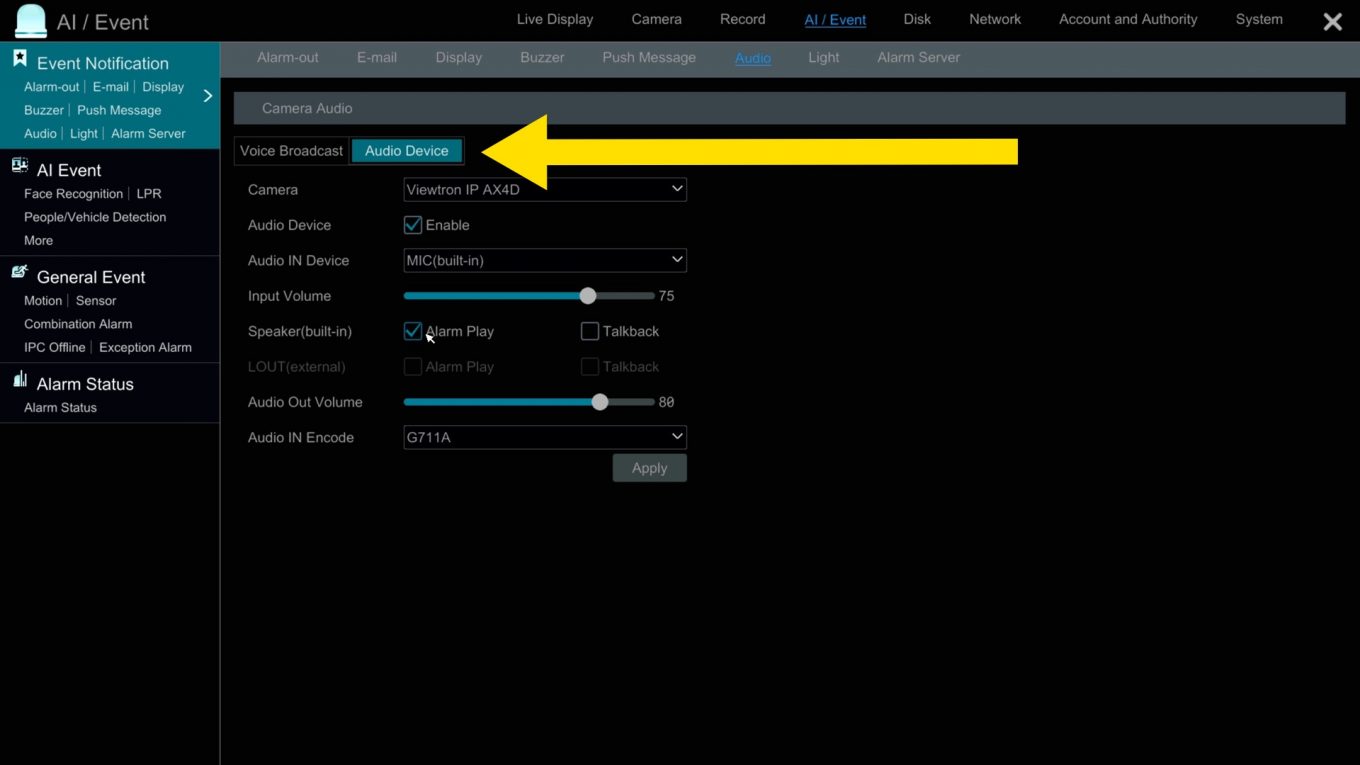Open the Audio IN Encode dropdown
Screen dimensions: 1360x765
click(545, 437)
